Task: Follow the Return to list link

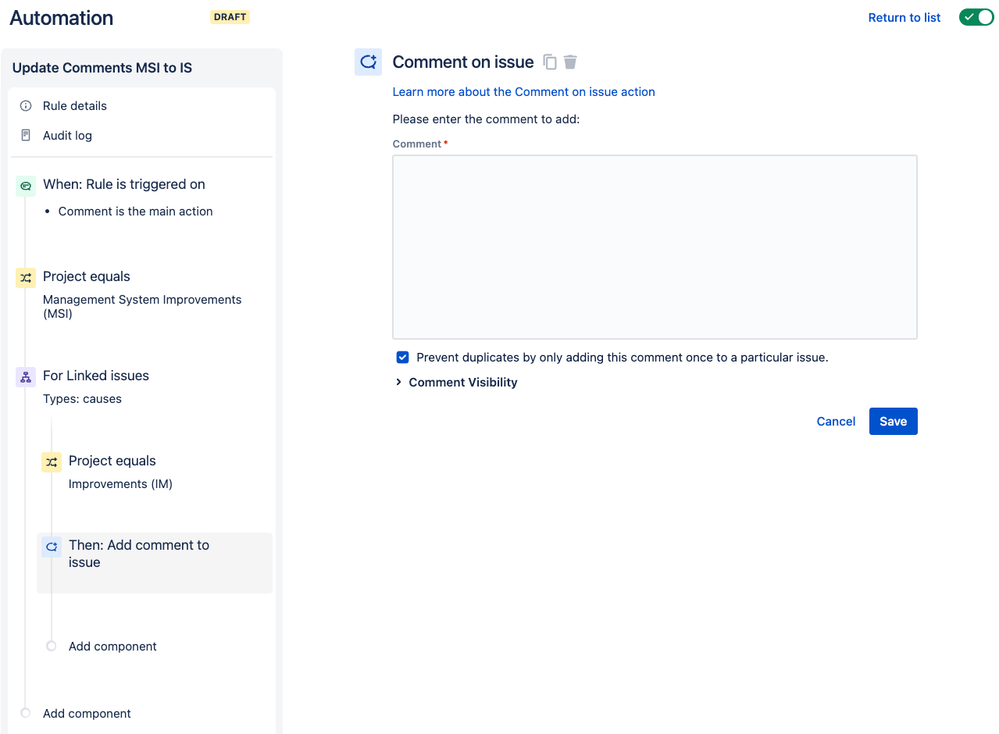Action: [904, 17]
